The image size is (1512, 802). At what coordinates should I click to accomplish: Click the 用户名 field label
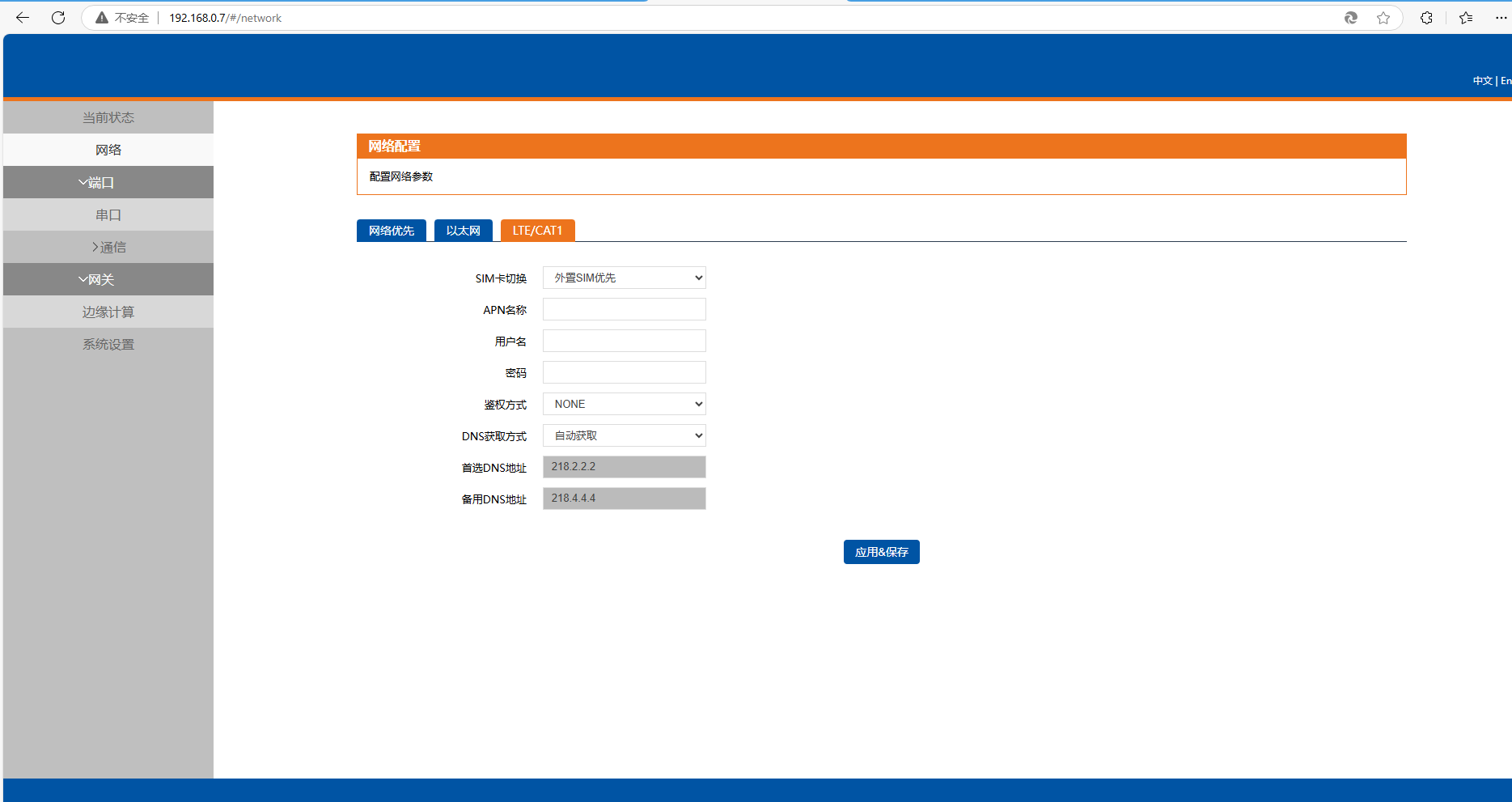tap(510, 342)
